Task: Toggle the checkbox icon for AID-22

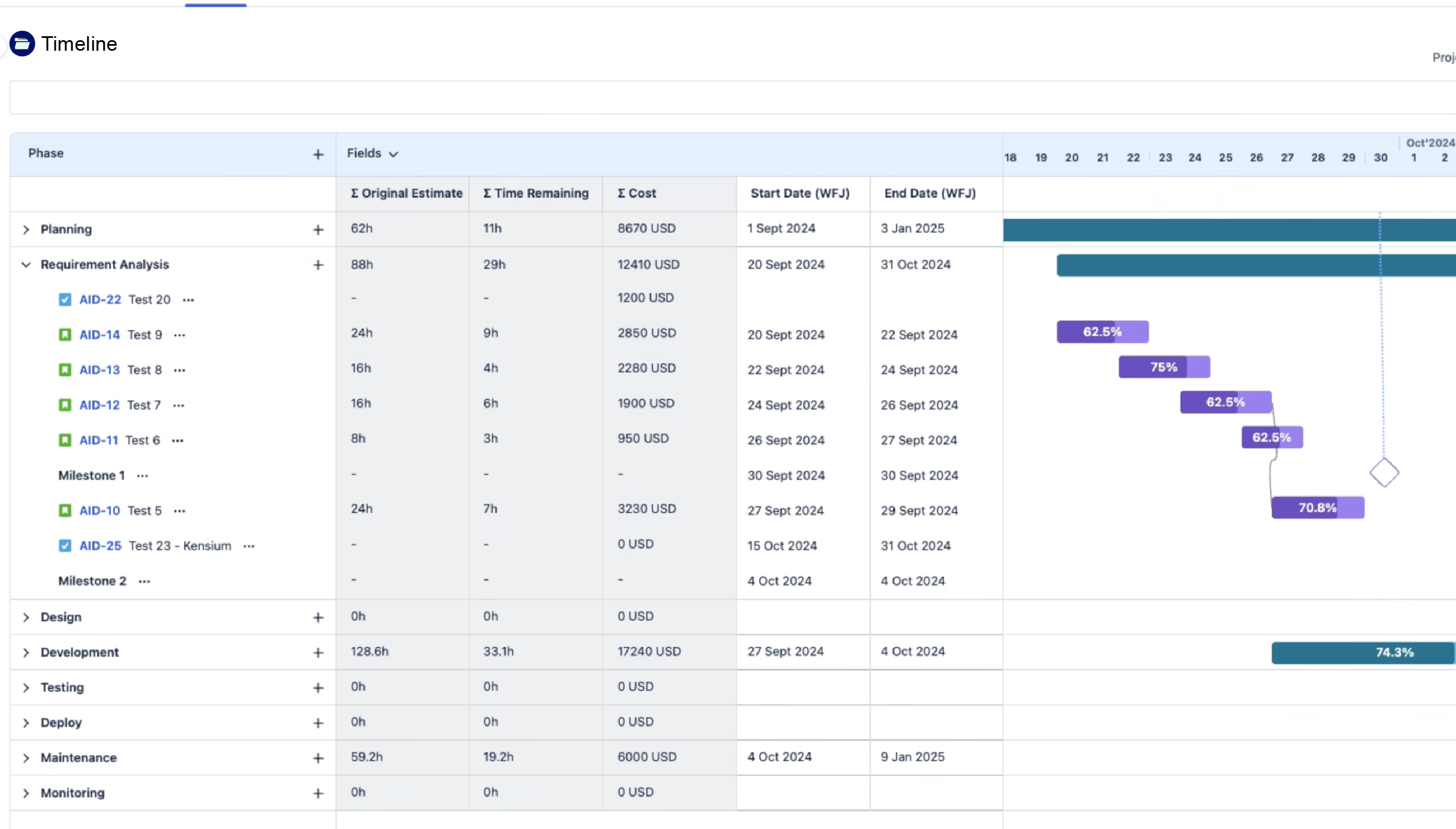Action: tap(65, 299)
